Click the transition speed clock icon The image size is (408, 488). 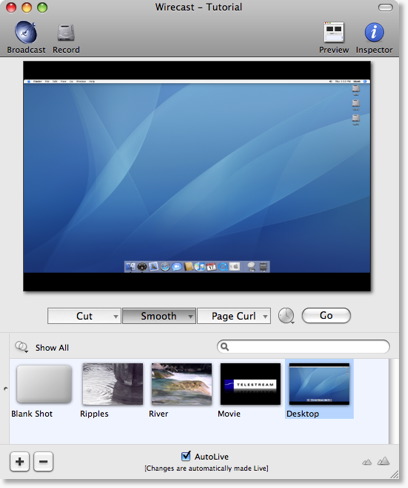[x=286, y=315]
